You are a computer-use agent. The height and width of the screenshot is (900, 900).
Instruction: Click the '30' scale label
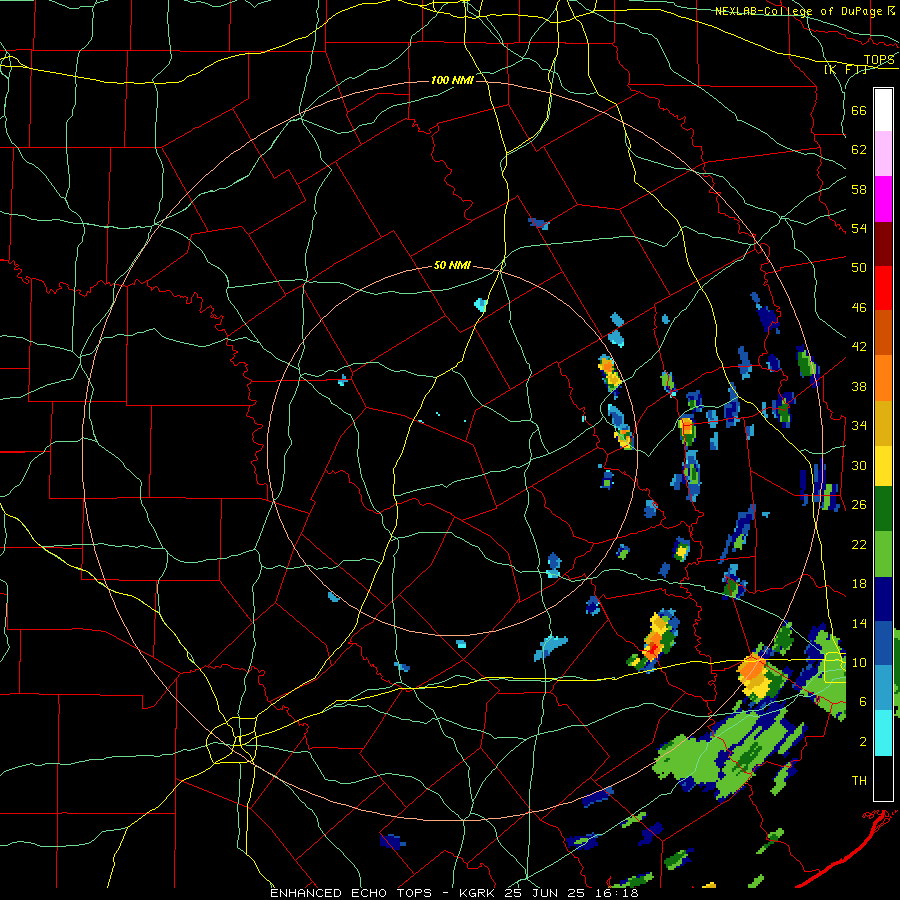pyautogui.click(x=859, y=465)
